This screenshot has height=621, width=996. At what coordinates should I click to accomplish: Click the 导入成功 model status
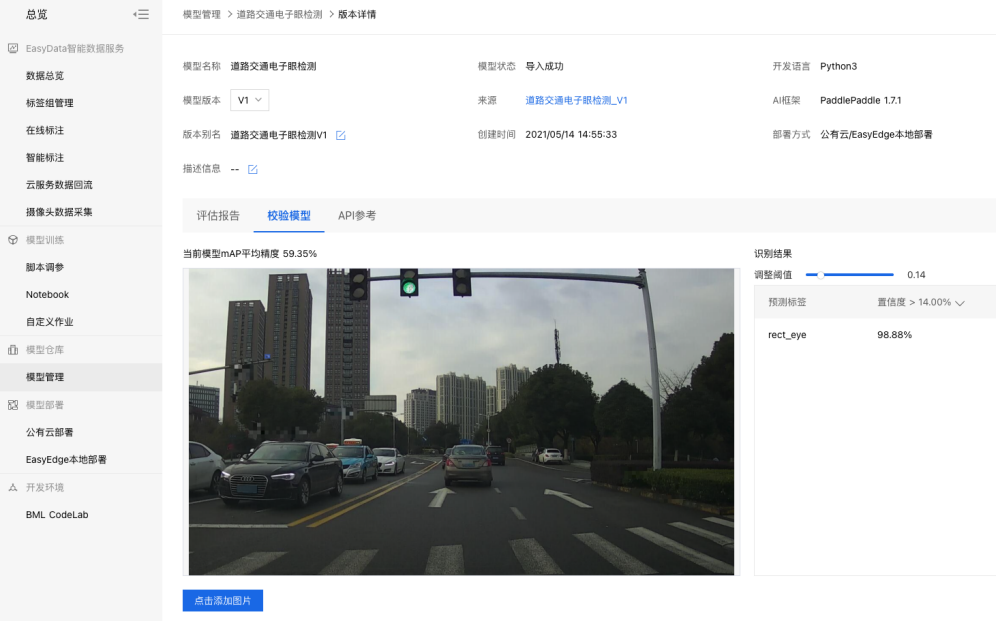click(x=544, y=66)
